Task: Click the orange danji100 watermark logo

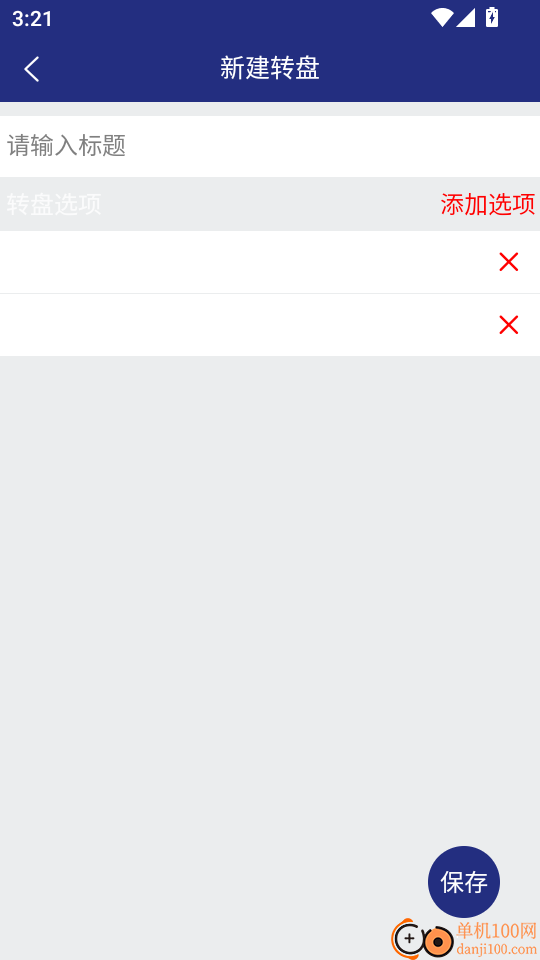Action: (422, 938)
